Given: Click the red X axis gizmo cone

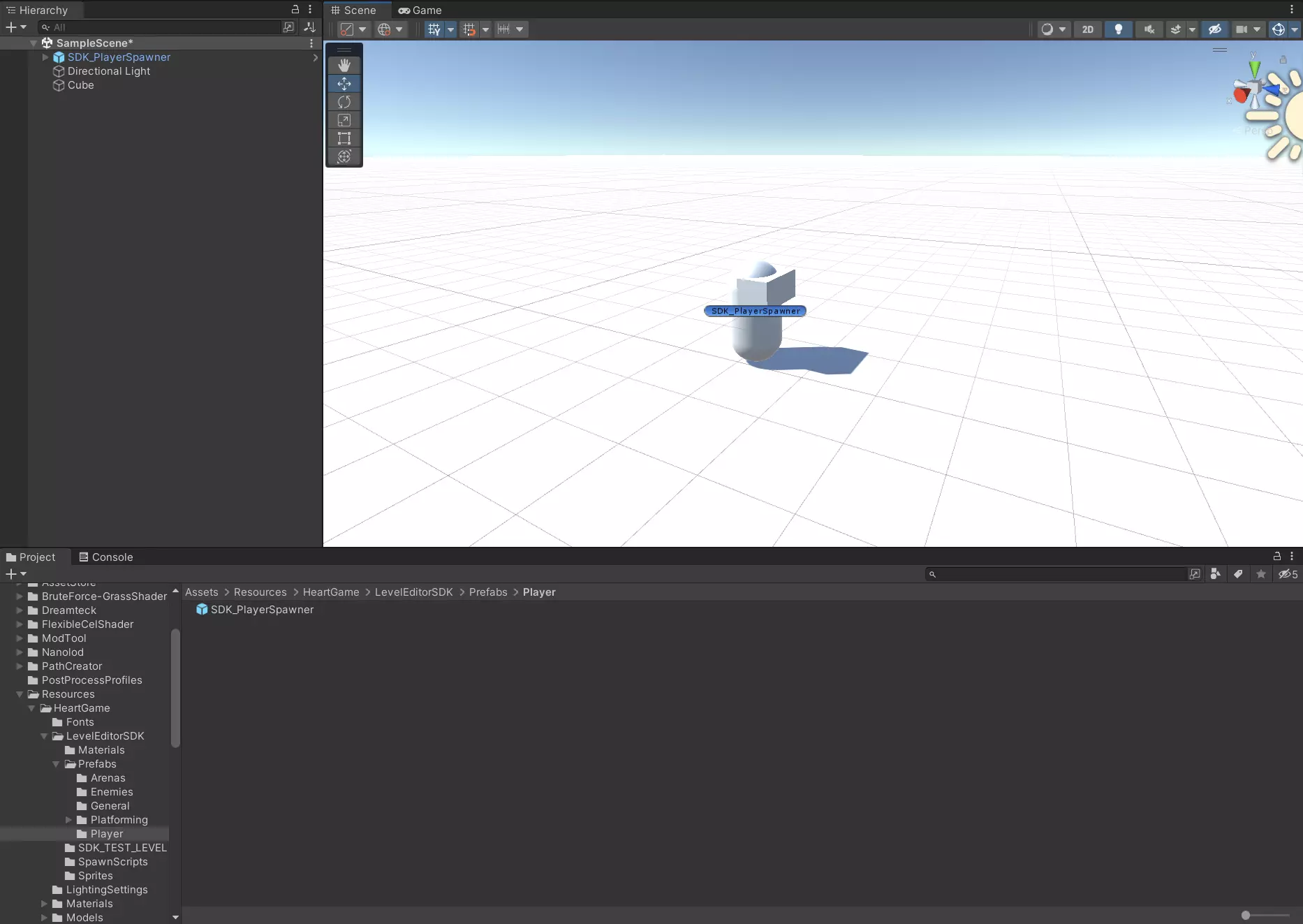Looking at the screenshot, I should (x=1241, y=94).
